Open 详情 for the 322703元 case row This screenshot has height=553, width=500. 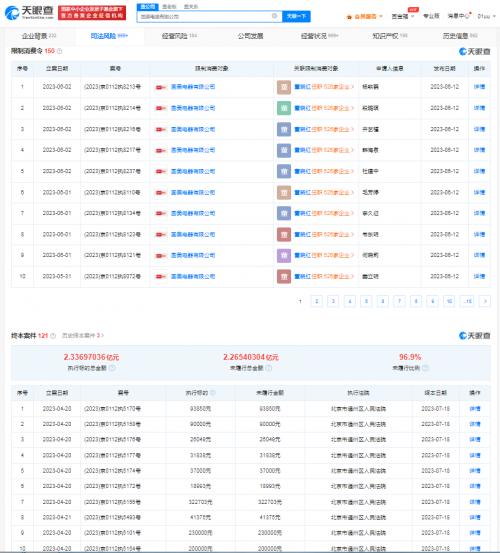pos(475,502)
